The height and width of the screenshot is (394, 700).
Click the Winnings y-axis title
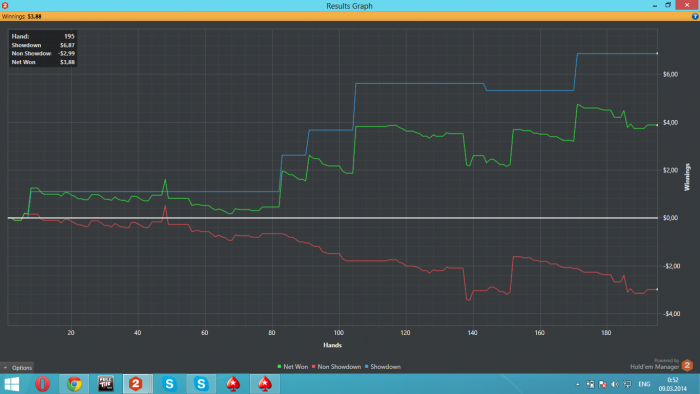[x=687, y=177]
